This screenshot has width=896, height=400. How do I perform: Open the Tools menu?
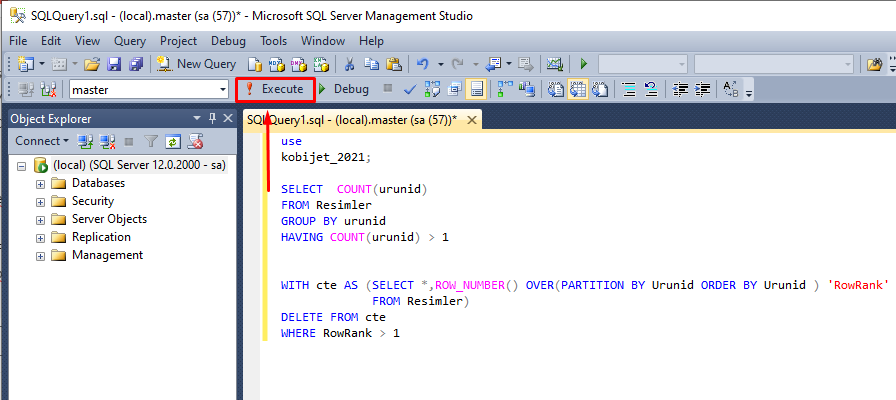coord(273,41)
